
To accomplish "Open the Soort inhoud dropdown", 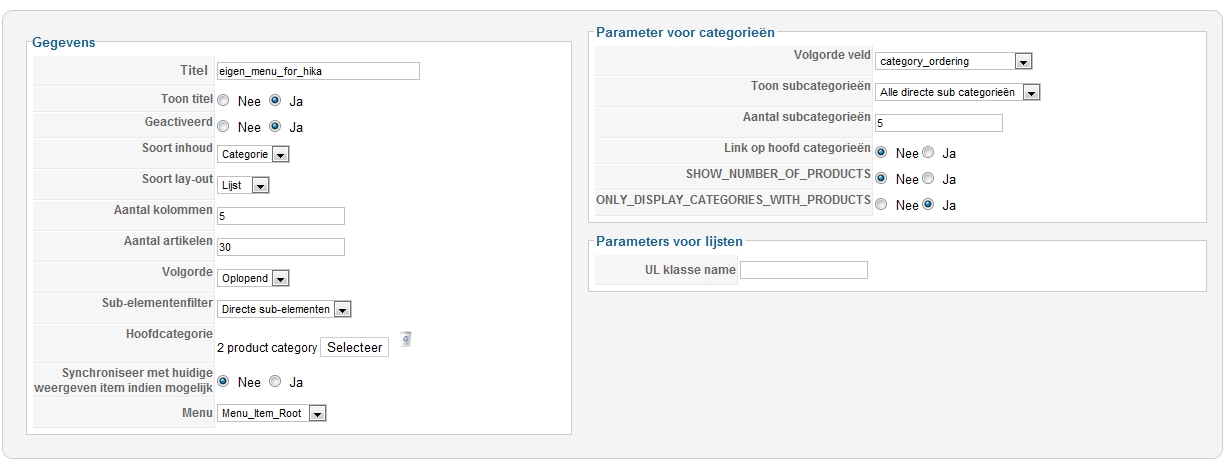I will pos(253,155).
